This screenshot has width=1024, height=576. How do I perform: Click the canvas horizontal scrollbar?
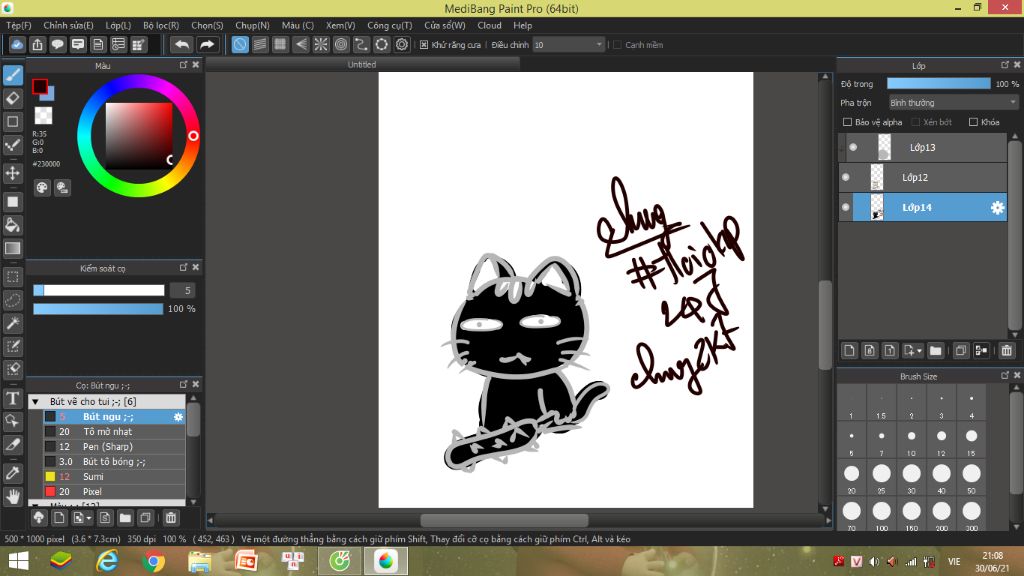point(504,520)
